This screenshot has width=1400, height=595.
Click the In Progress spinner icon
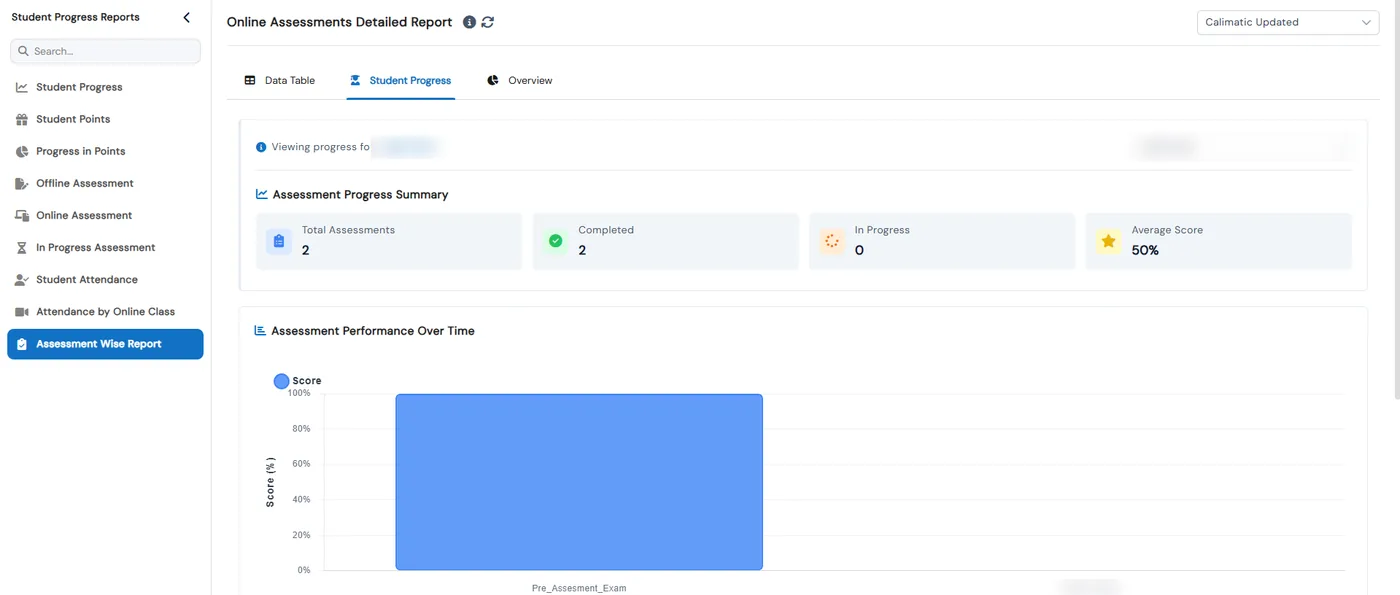click(x=831, y=241)
